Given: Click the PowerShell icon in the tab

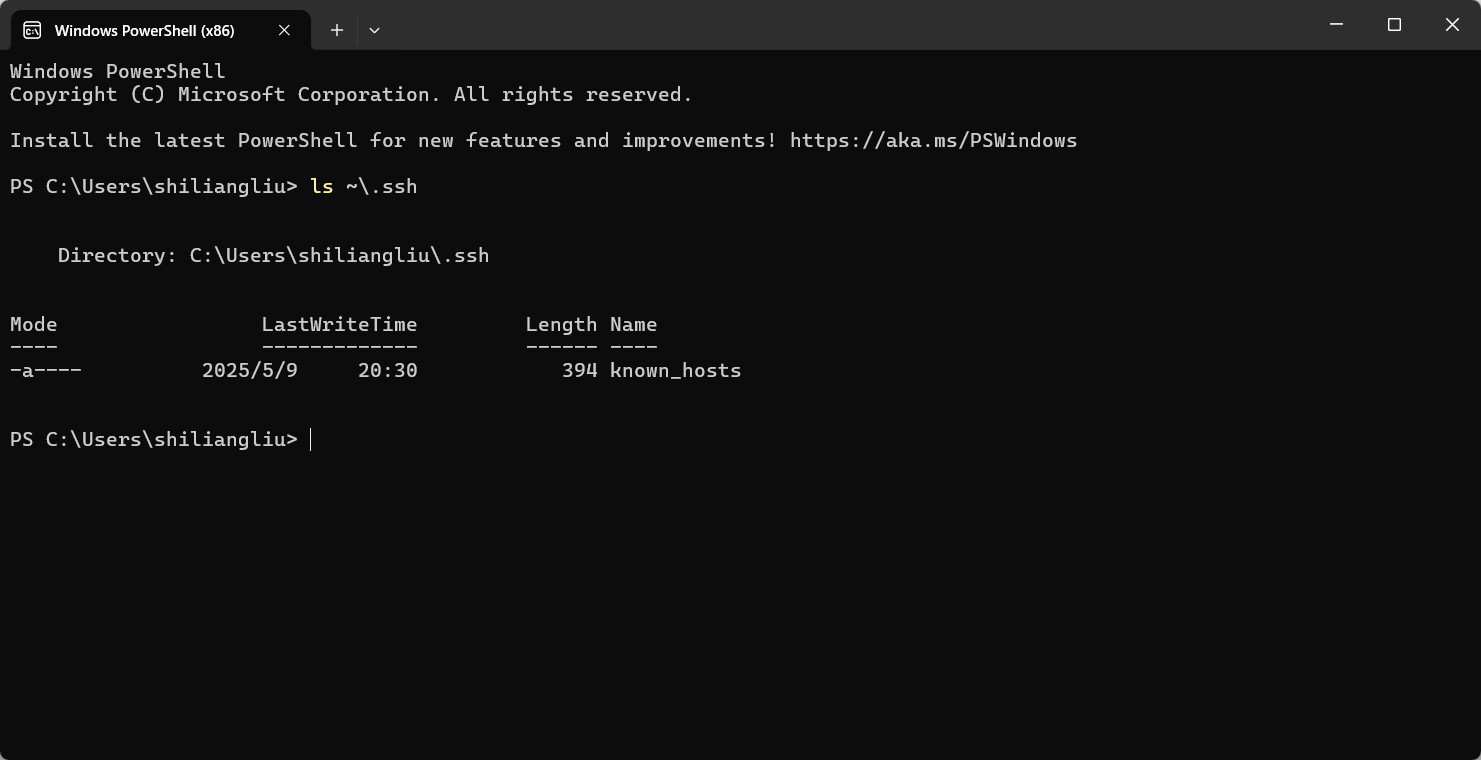Looking at the screenshot, I should tap(32, 30).
